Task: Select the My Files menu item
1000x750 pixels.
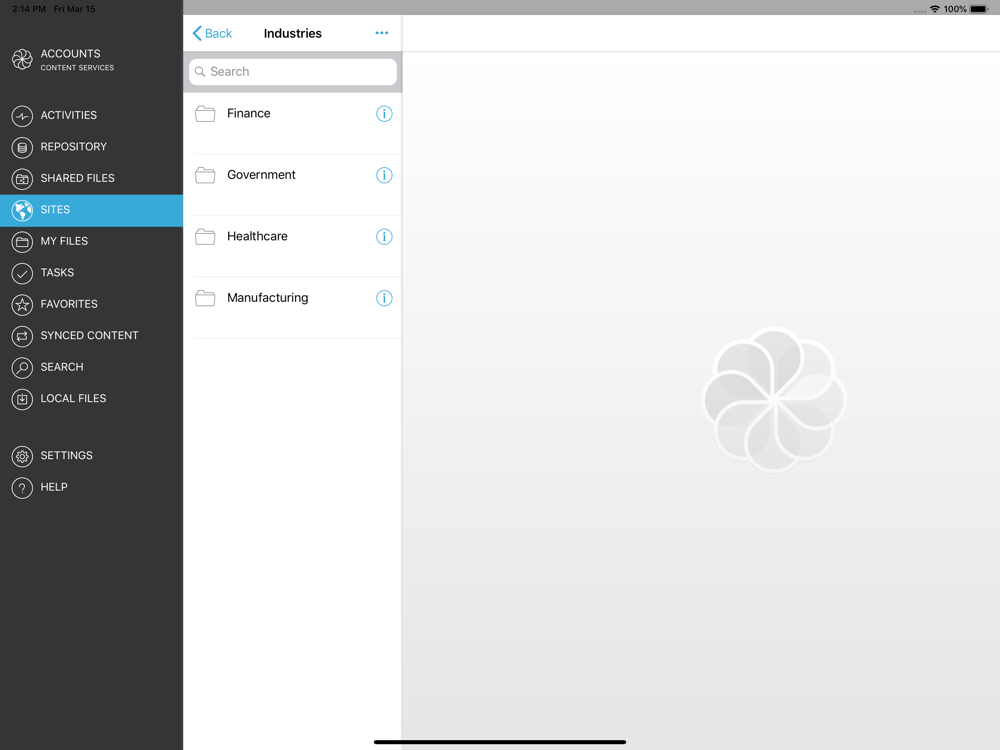Action: coord(91,241)
